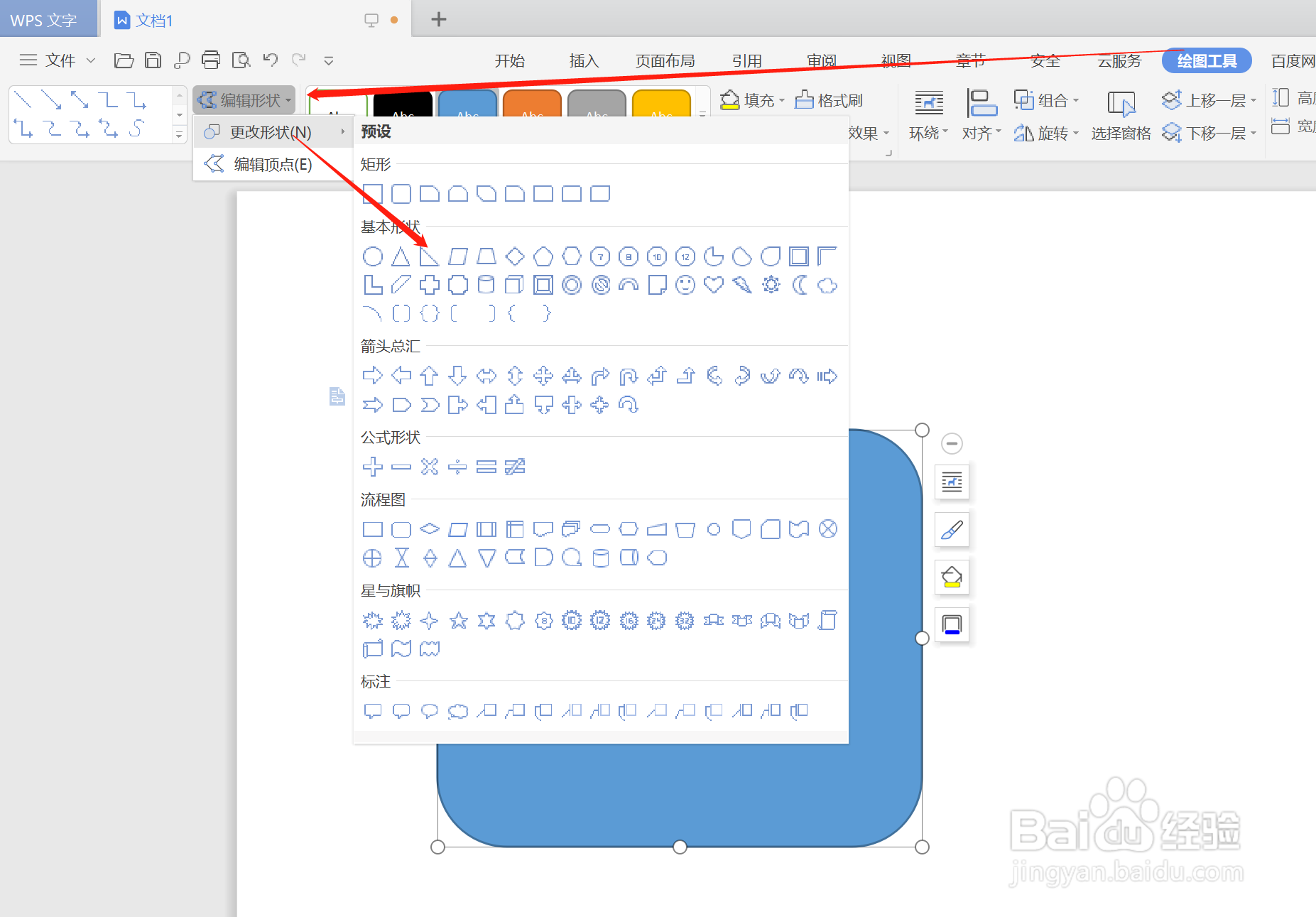
Task: Apply the yellow shape style swatch
Action: (661, 104)
